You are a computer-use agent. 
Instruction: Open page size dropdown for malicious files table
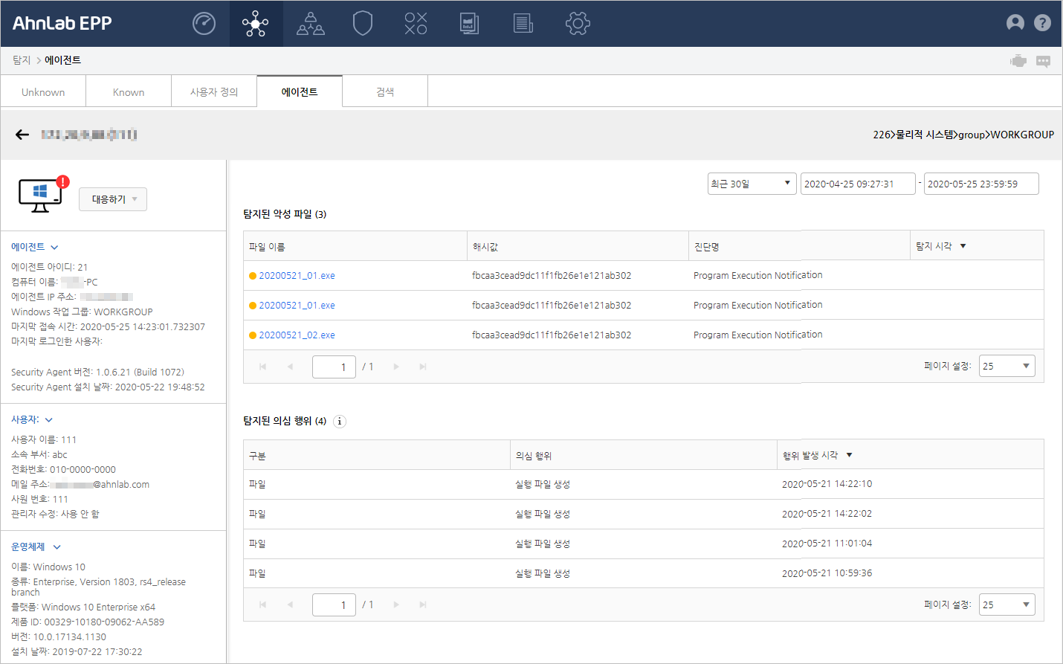coord(1006,366)
